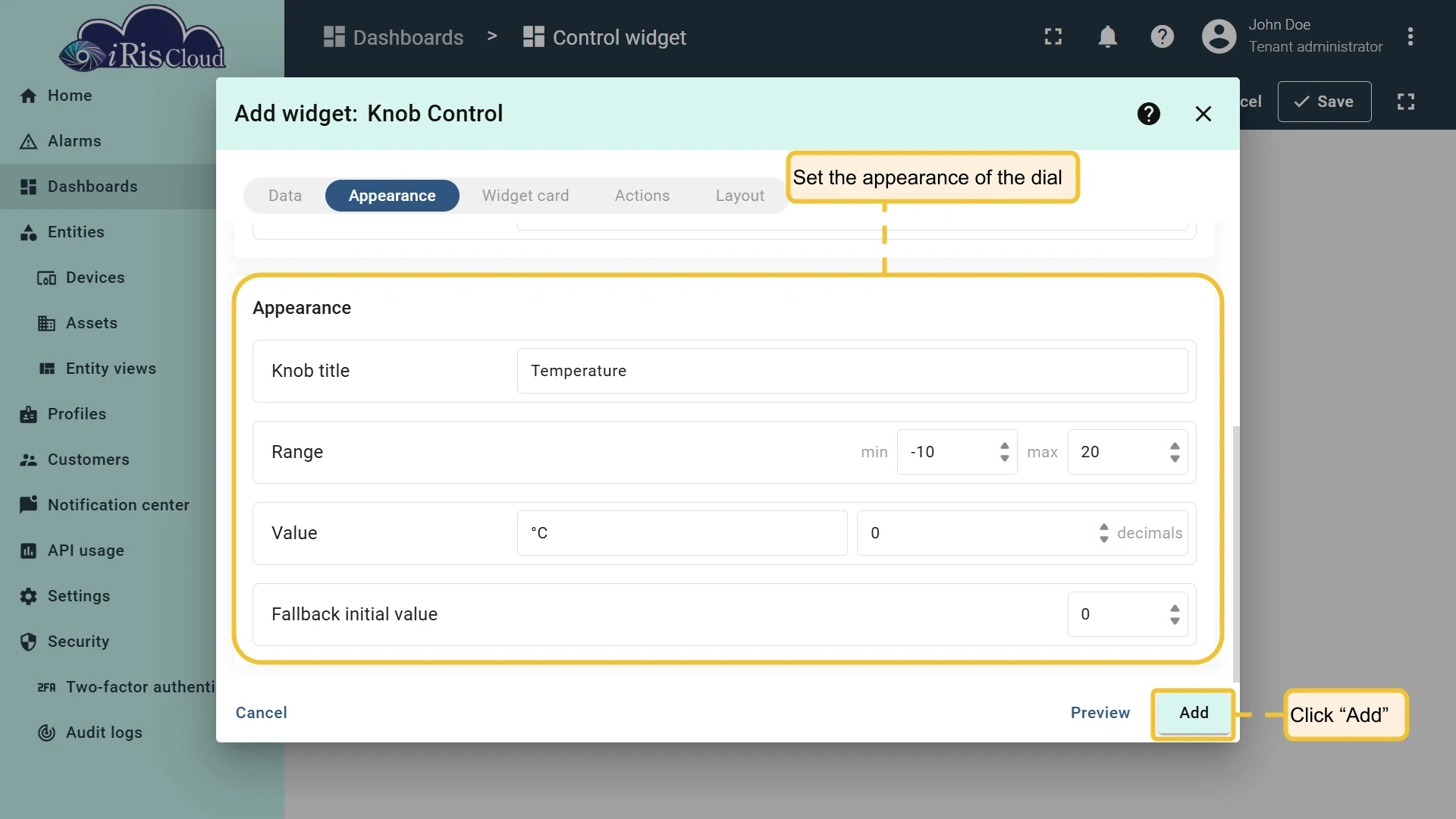Click the dialog vertical scrollbar
Screen dimensions: 1456x819
1236,554
